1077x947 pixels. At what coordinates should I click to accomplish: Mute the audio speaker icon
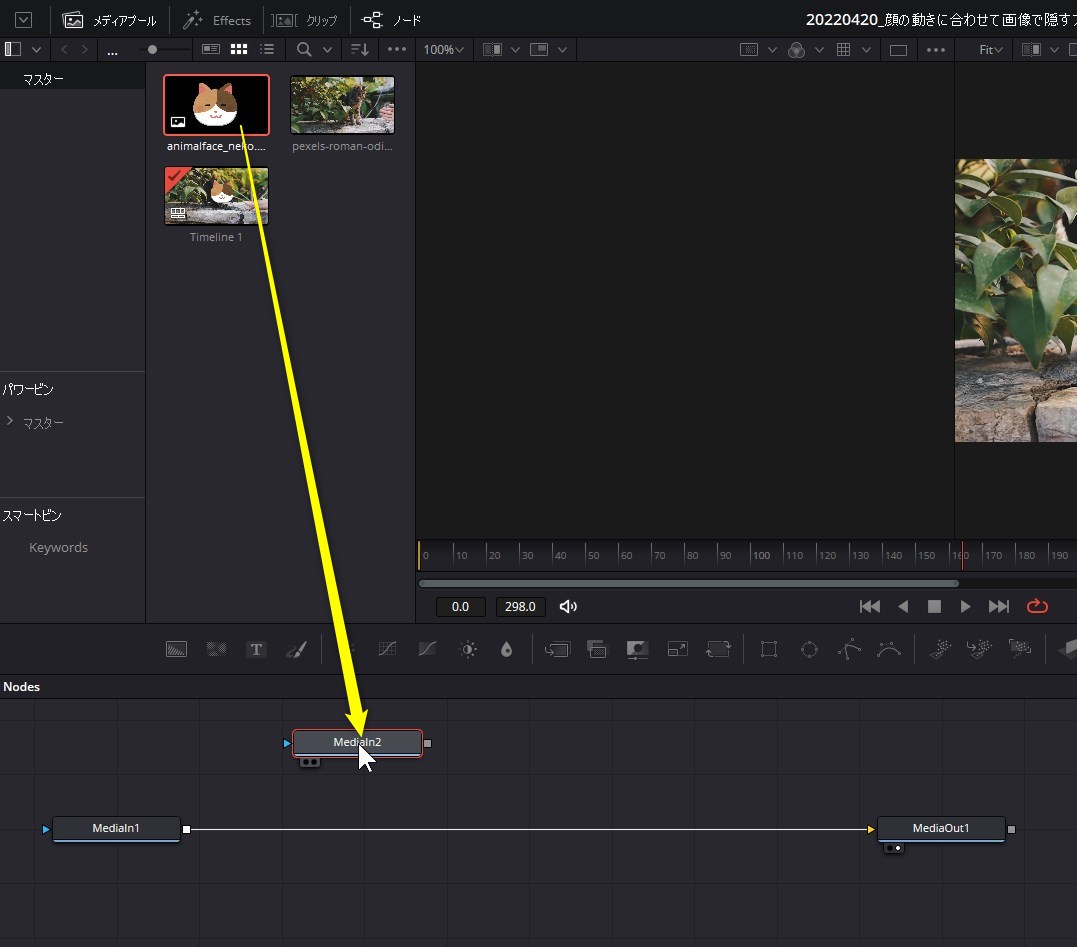click(569, 606)
